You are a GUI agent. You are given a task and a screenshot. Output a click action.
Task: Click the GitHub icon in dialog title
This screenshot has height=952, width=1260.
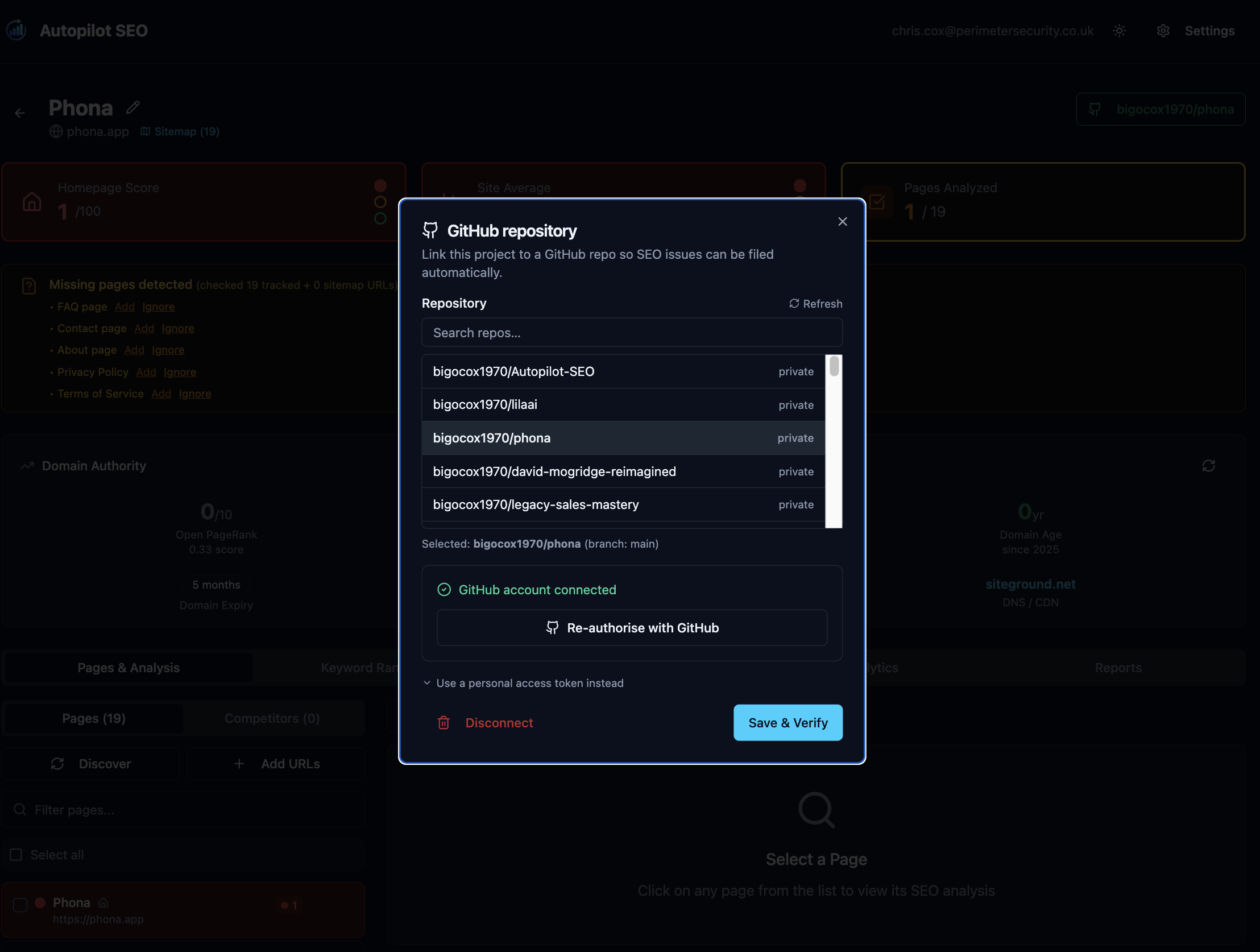[430, 231]
